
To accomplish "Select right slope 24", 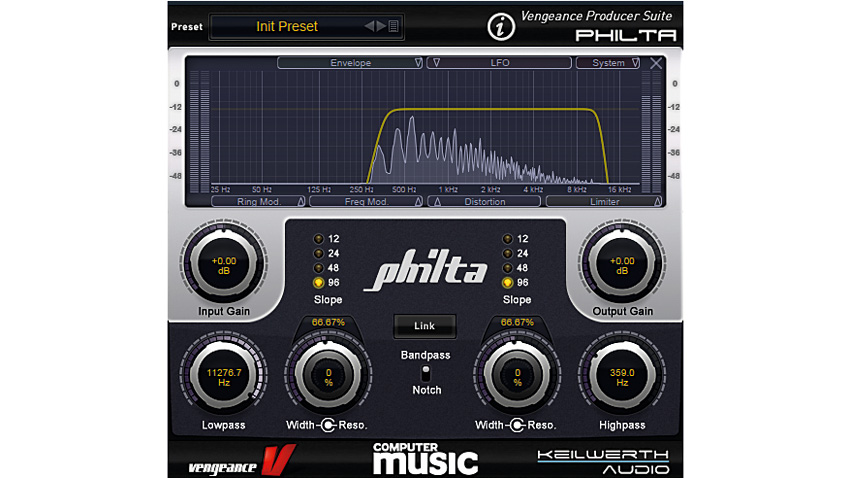I will (x=507, y=254).
